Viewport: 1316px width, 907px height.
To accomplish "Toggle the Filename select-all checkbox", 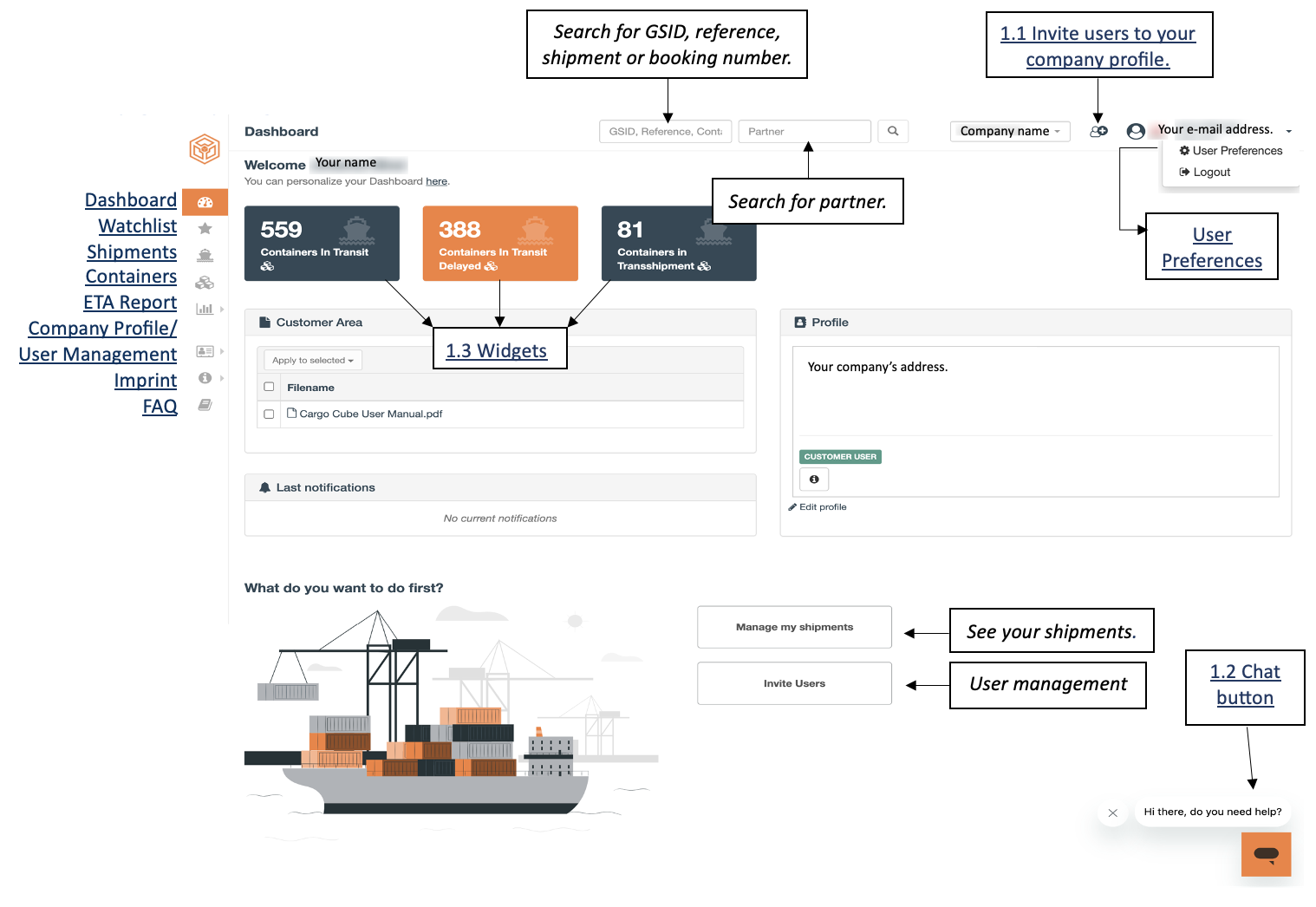I will tap(269, 387).
